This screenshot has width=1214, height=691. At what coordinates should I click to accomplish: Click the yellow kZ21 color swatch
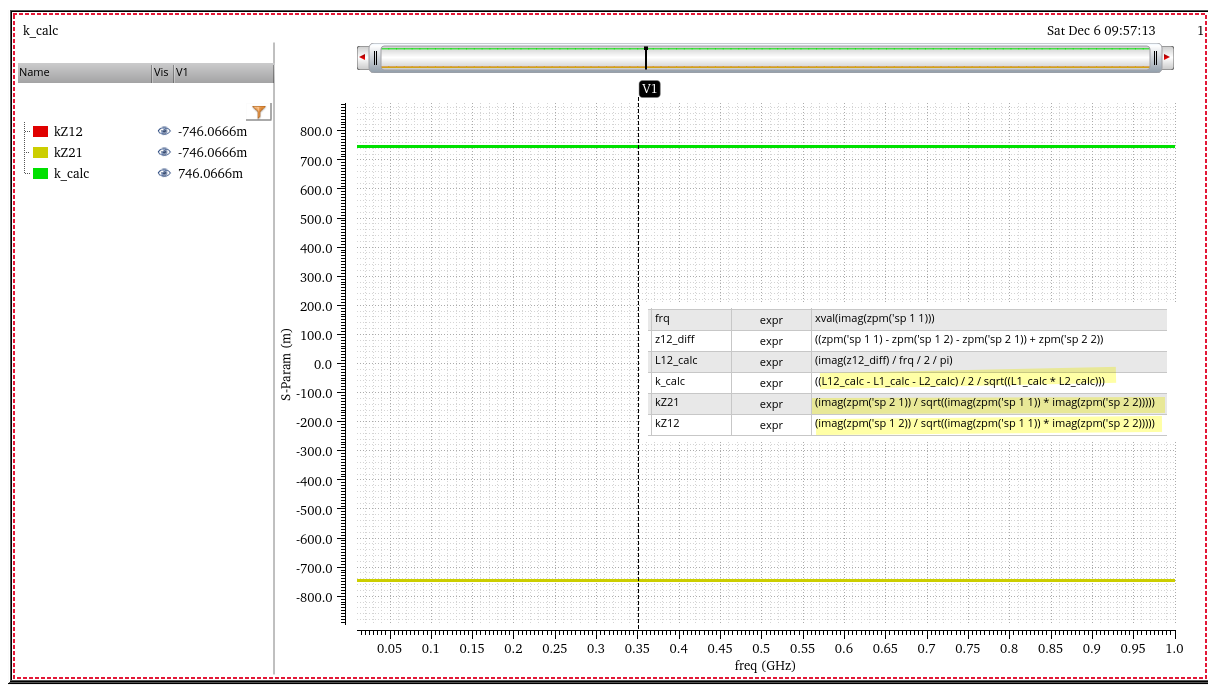coord(41,152)
